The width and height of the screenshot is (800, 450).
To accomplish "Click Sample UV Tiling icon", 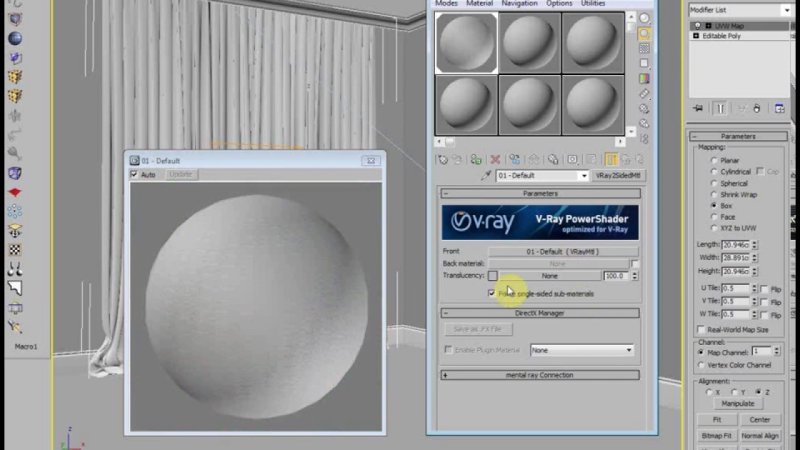I will coord(644,63).
